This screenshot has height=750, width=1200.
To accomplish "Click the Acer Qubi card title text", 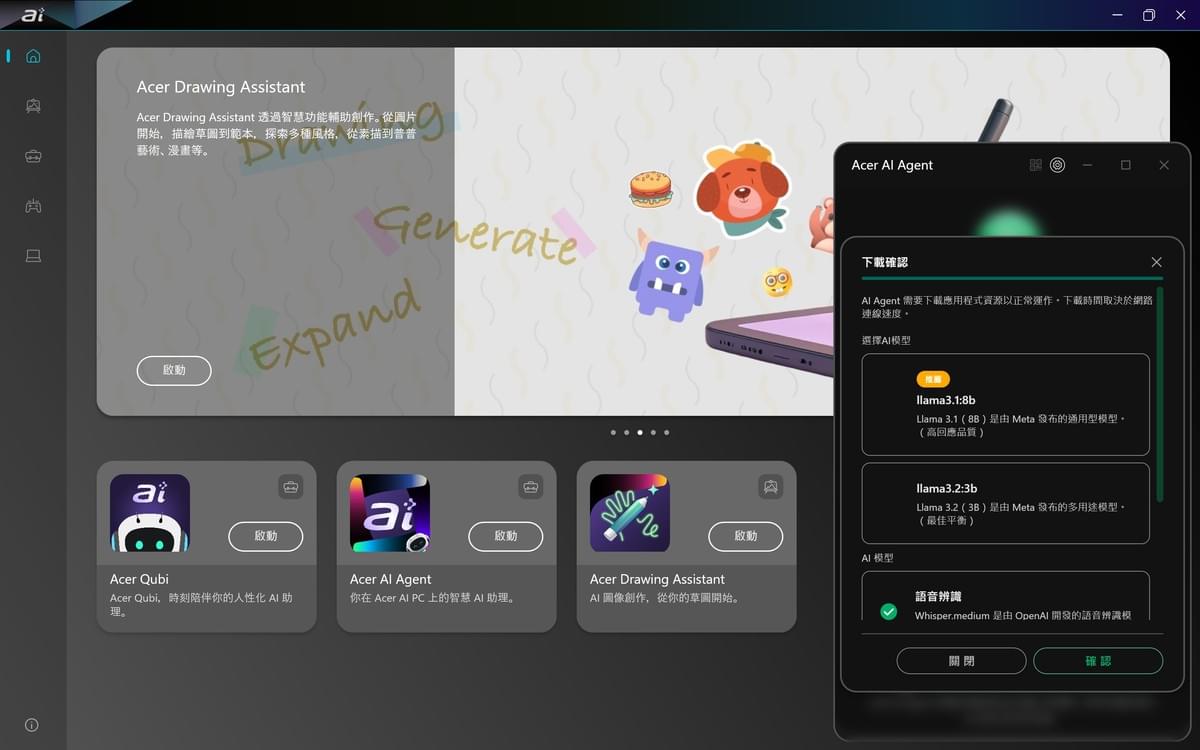I will pyautogui.click(x=139, y=579).
